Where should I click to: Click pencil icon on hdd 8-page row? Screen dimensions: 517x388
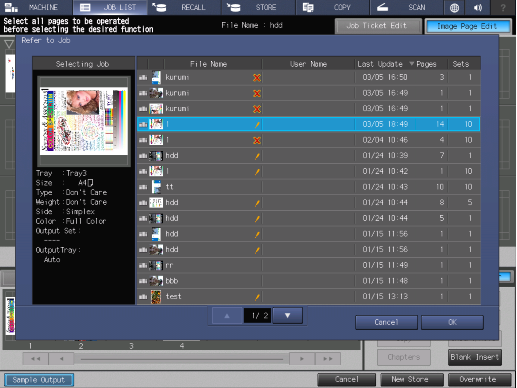257,203
